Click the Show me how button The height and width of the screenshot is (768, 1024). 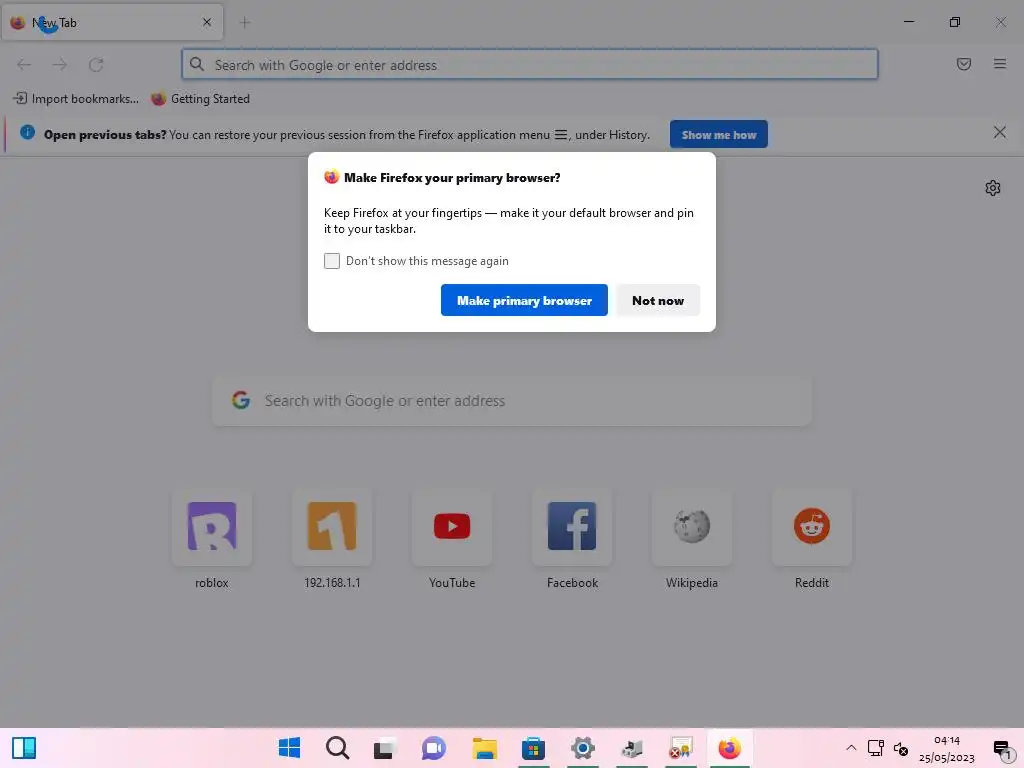718,135
